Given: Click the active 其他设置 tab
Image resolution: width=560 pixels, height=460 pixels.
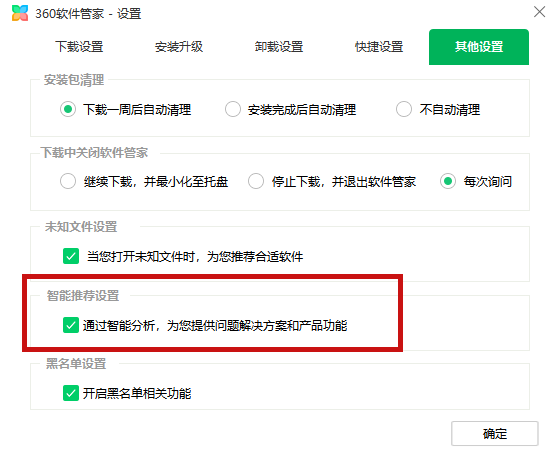Looking at the screenshot, I should coord(479,47).
